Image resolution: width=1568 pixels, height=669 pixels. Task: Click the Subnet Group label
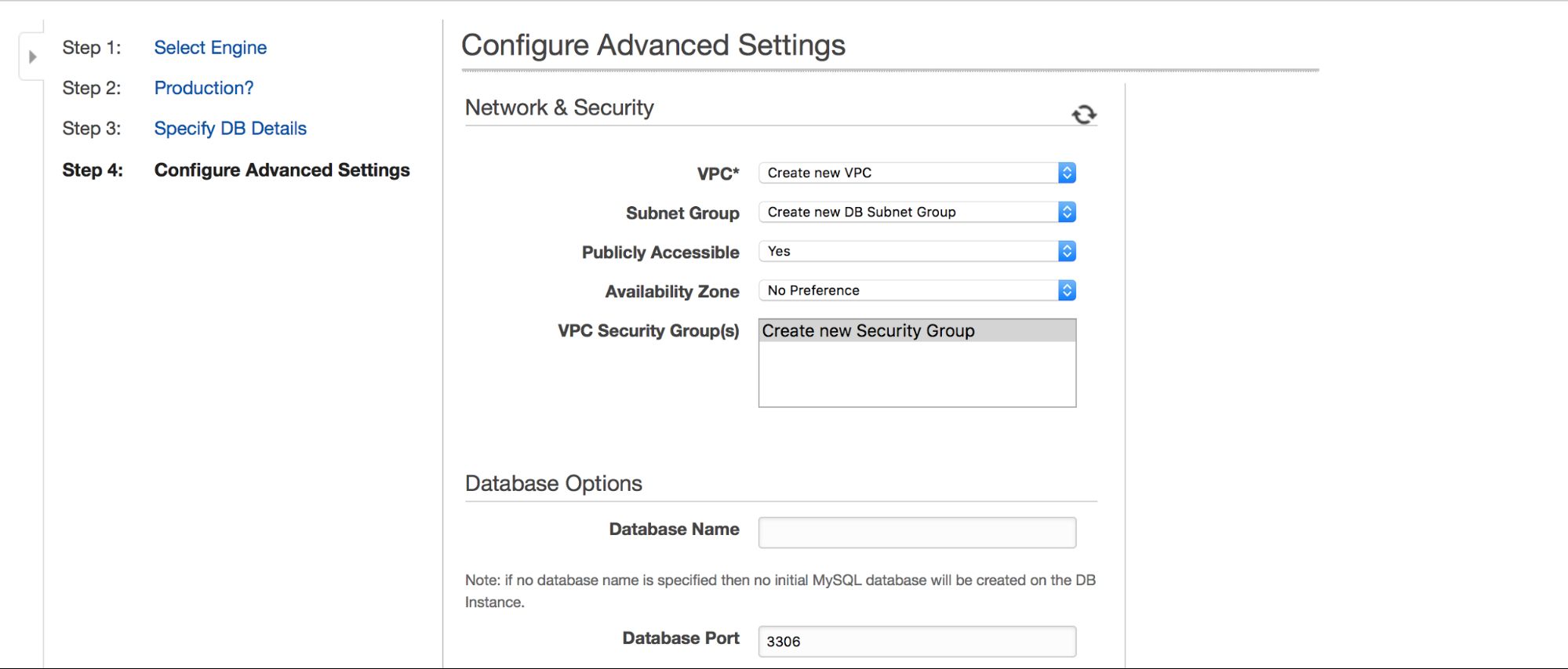682,213
